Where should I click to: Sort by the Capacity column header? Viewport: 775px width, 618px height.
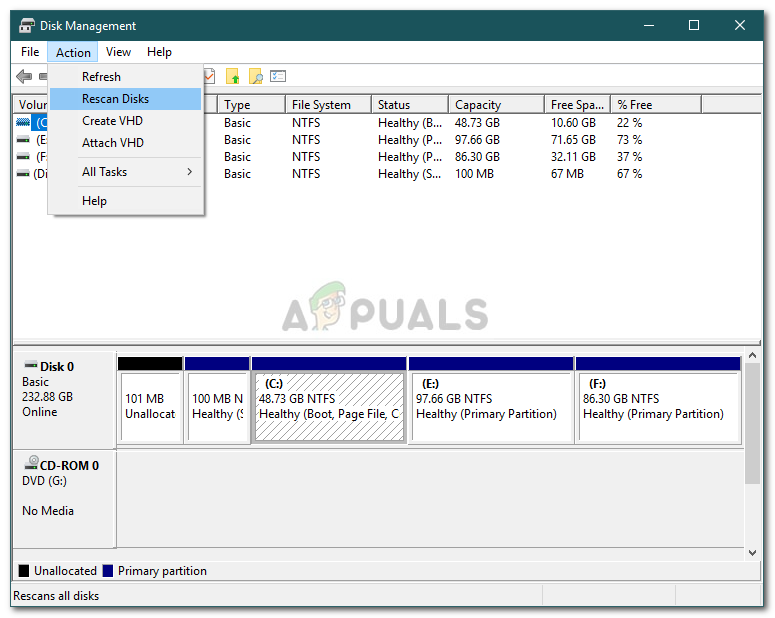496,105
